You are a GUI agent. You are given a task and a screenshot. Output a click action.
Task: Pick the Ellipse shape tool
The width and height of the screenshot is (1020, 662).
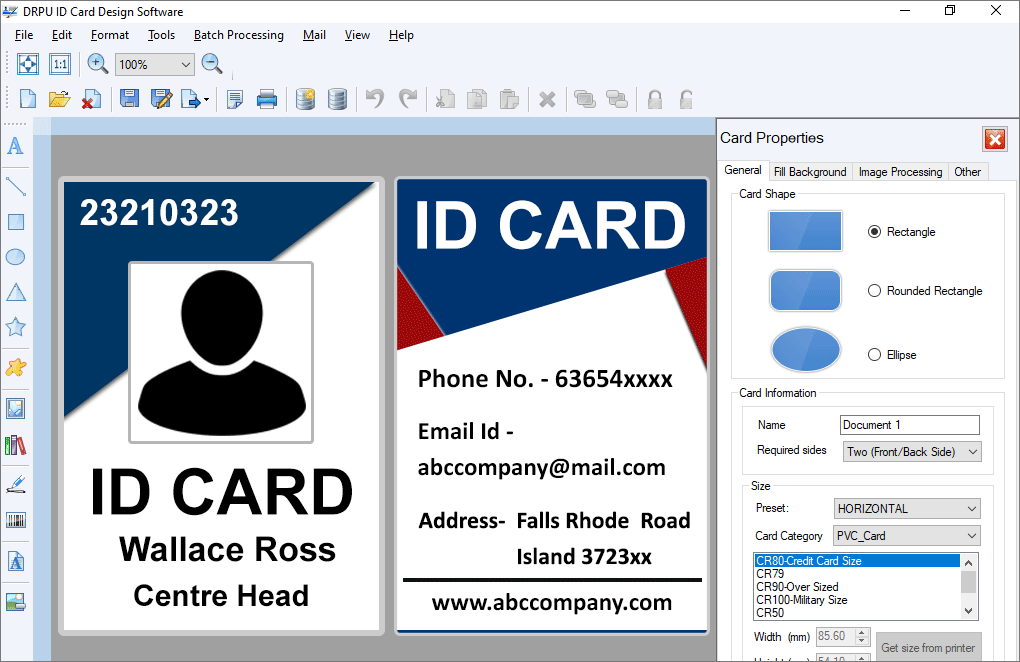point(15,256)
